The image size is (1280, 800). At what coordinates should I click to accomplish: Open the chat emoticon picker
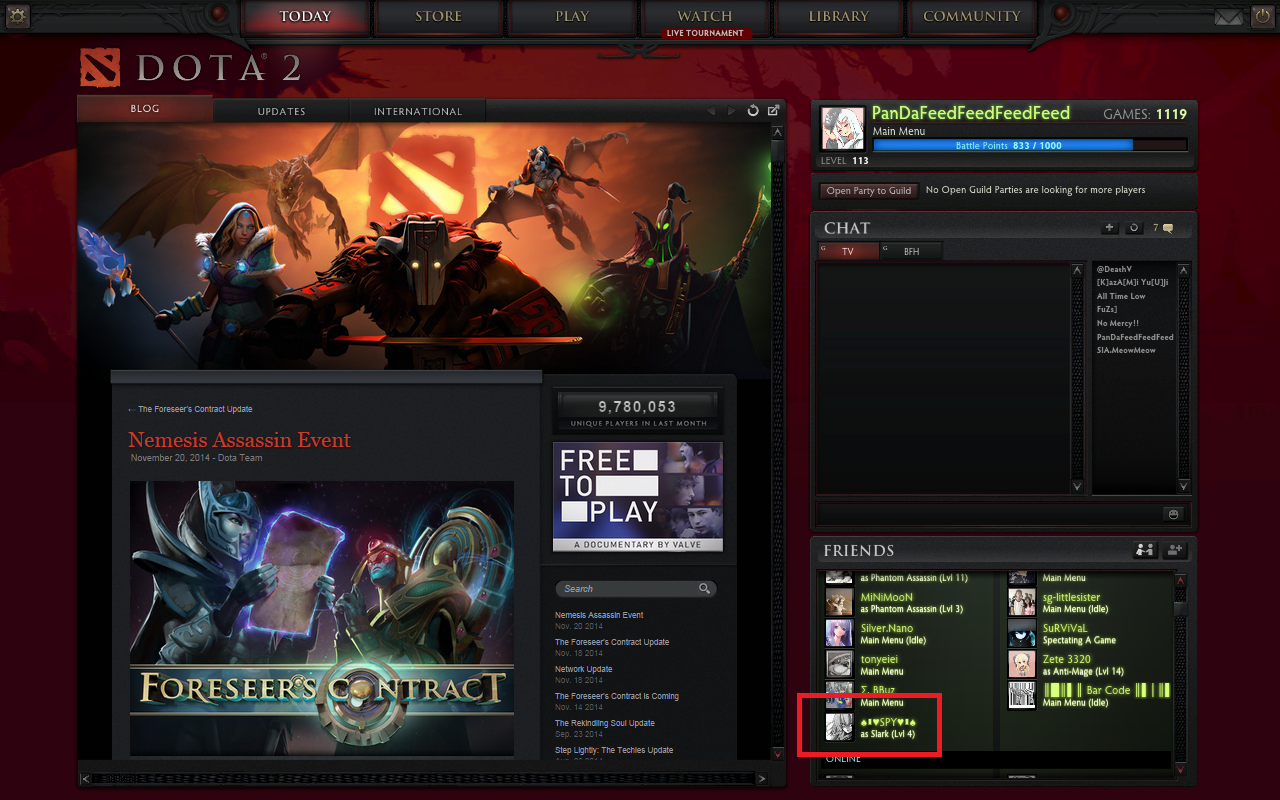(x=1173, y=514)
